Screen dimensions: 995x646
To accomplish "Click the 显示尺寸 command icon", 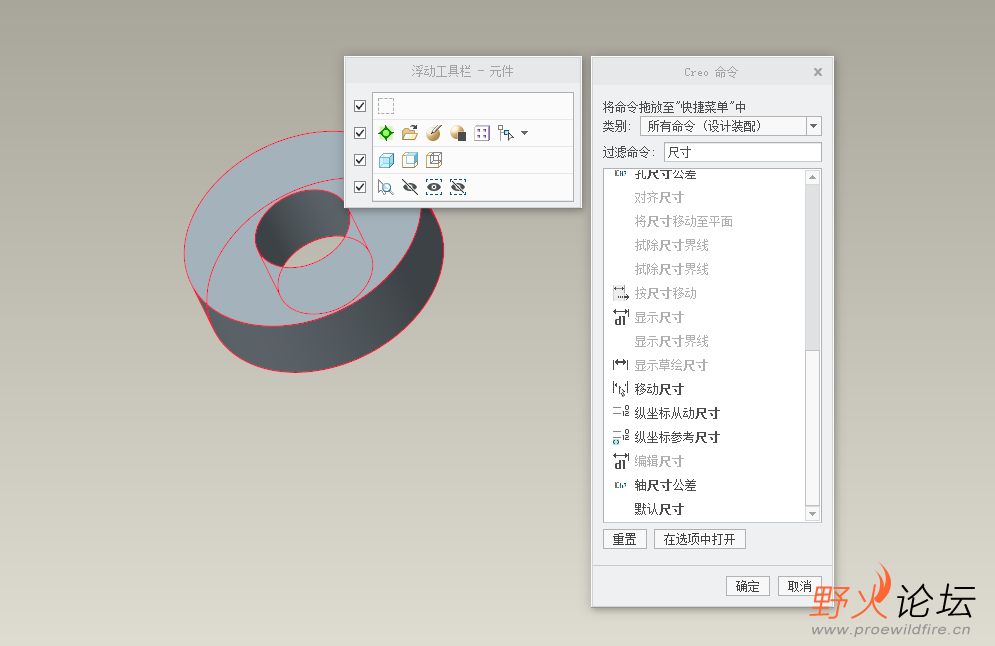I will [x=621, y=317].
